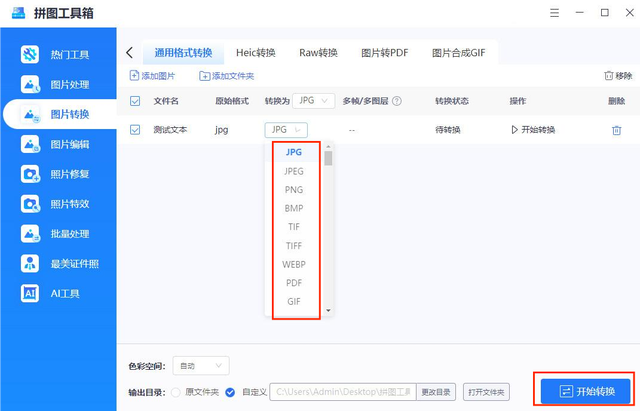Click the 待转换 status text
The width and height of the screenshot is (640, 411).
pyautogui.click(x=448, y=130)
